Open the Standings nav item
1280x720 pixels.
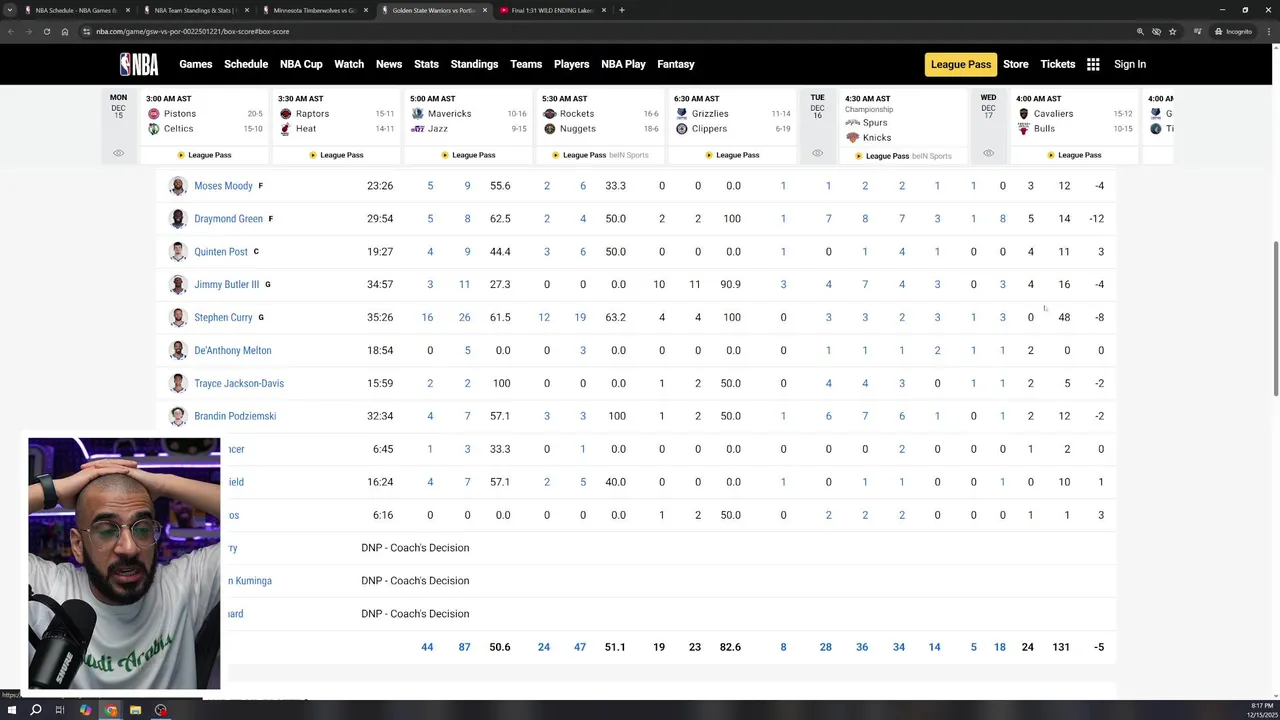pos(474,64)
